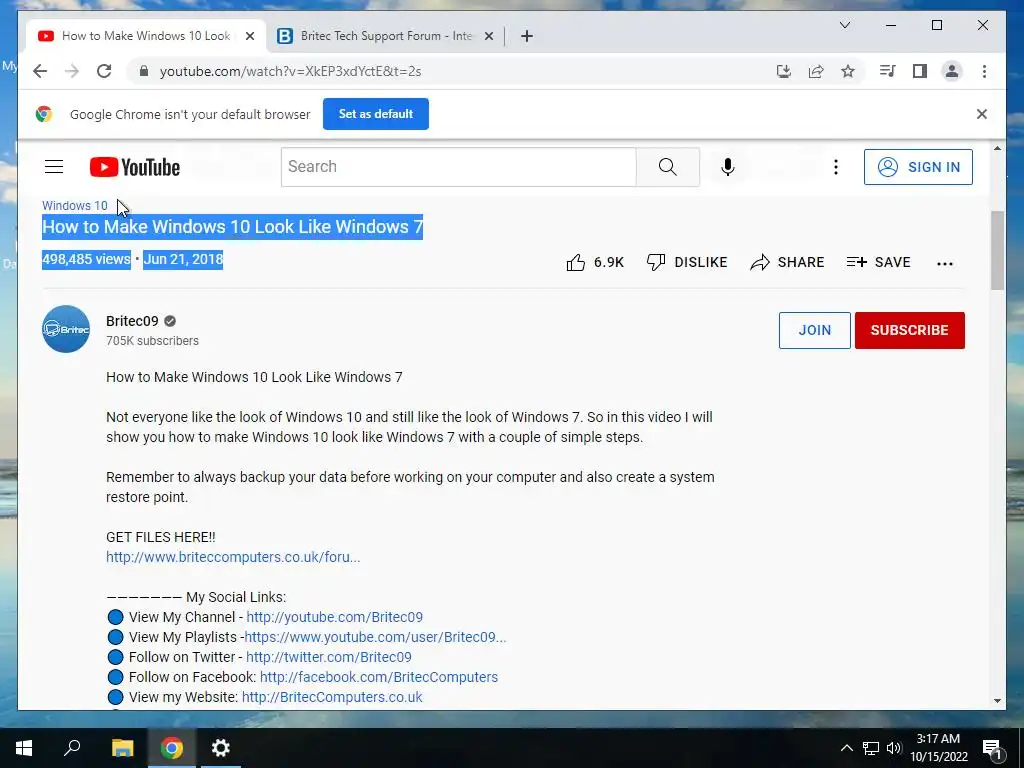Open the tab search chevron in title bar

tap(844, 25)
